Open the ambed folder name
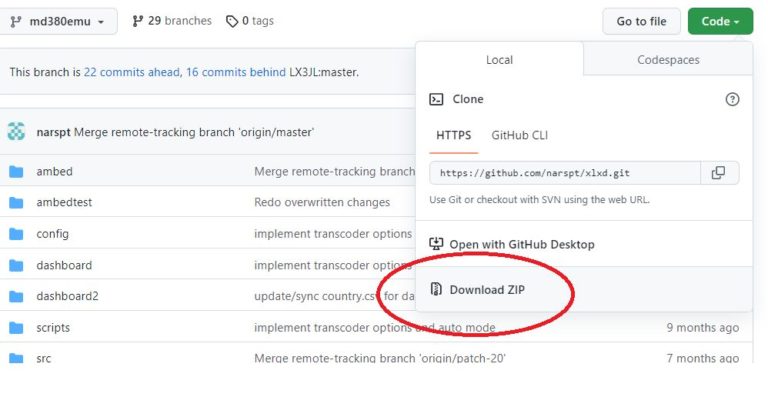This screenshot has height=397, width=768. (54, 172)
